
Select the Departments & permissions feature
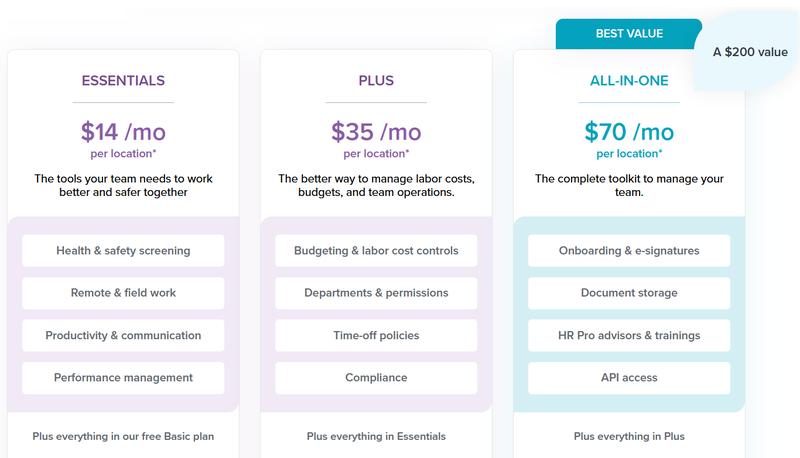point(376,293)
